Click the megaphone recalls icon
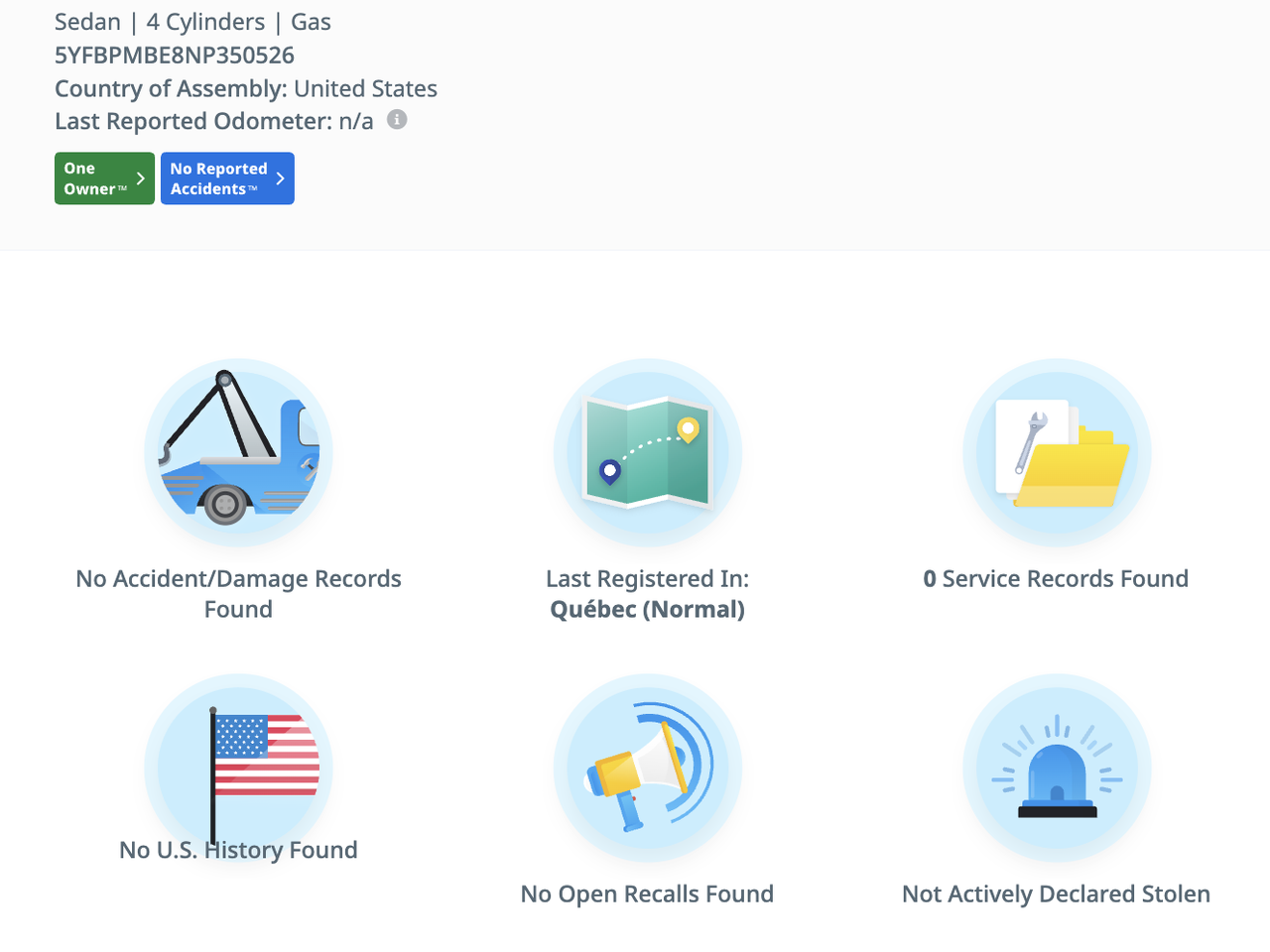This screenshot has width=1270, height=952. [x=647, y=768]
